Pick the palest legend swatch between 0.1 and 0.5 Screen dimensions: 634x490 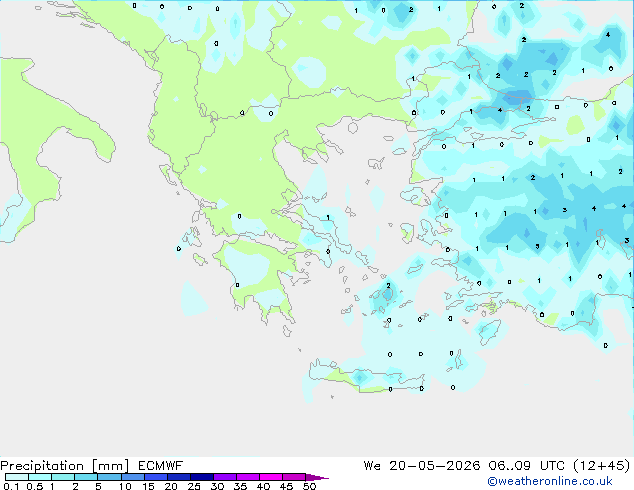click(x=17, y=477)
